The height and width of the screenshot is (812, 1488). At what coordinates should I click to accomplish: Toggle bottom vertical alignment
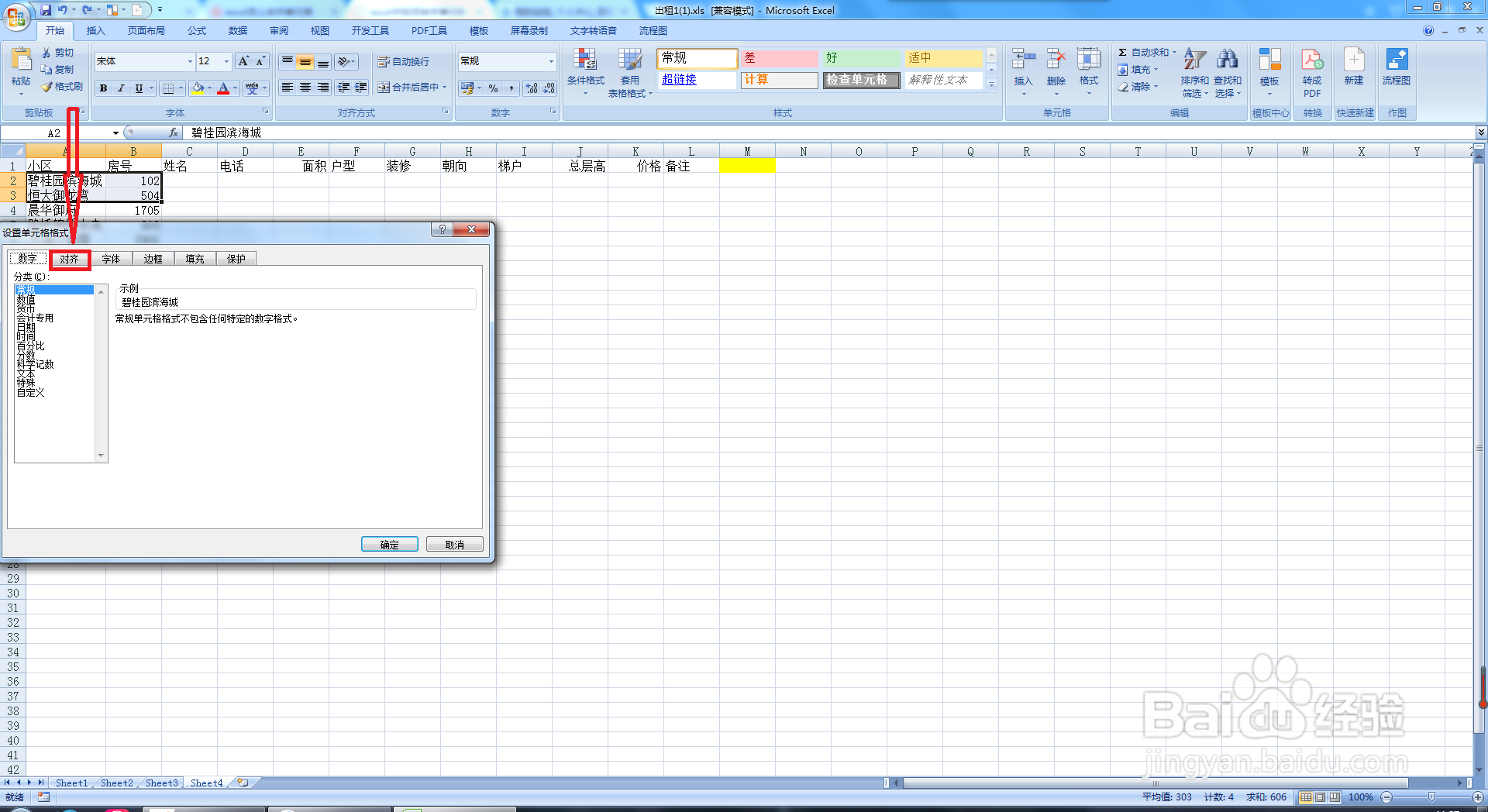pyautogui.click(x=323, y=61)
